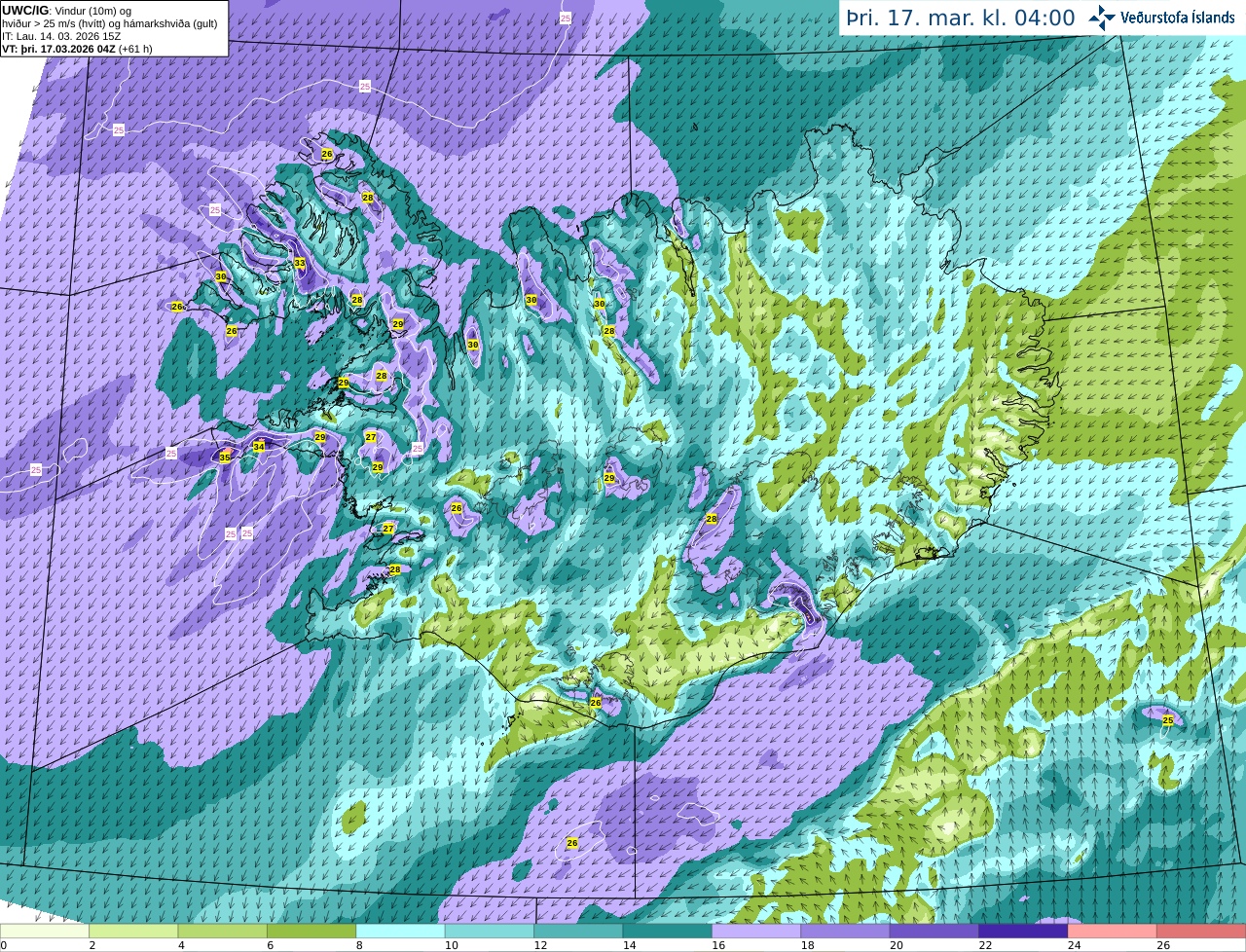Image resolution: width=1246 pixels, height=952 pixels.
Task: Click the yellow 35 maximum gust label
Action: tap(225, 458)
